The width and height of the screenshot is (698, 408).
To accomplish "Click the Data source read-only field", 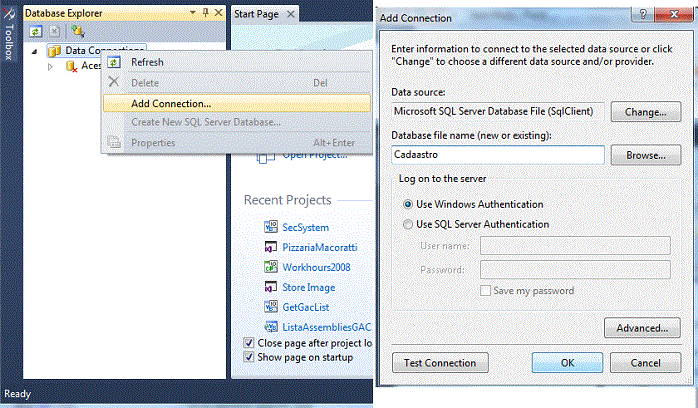I will coord(498,111).
